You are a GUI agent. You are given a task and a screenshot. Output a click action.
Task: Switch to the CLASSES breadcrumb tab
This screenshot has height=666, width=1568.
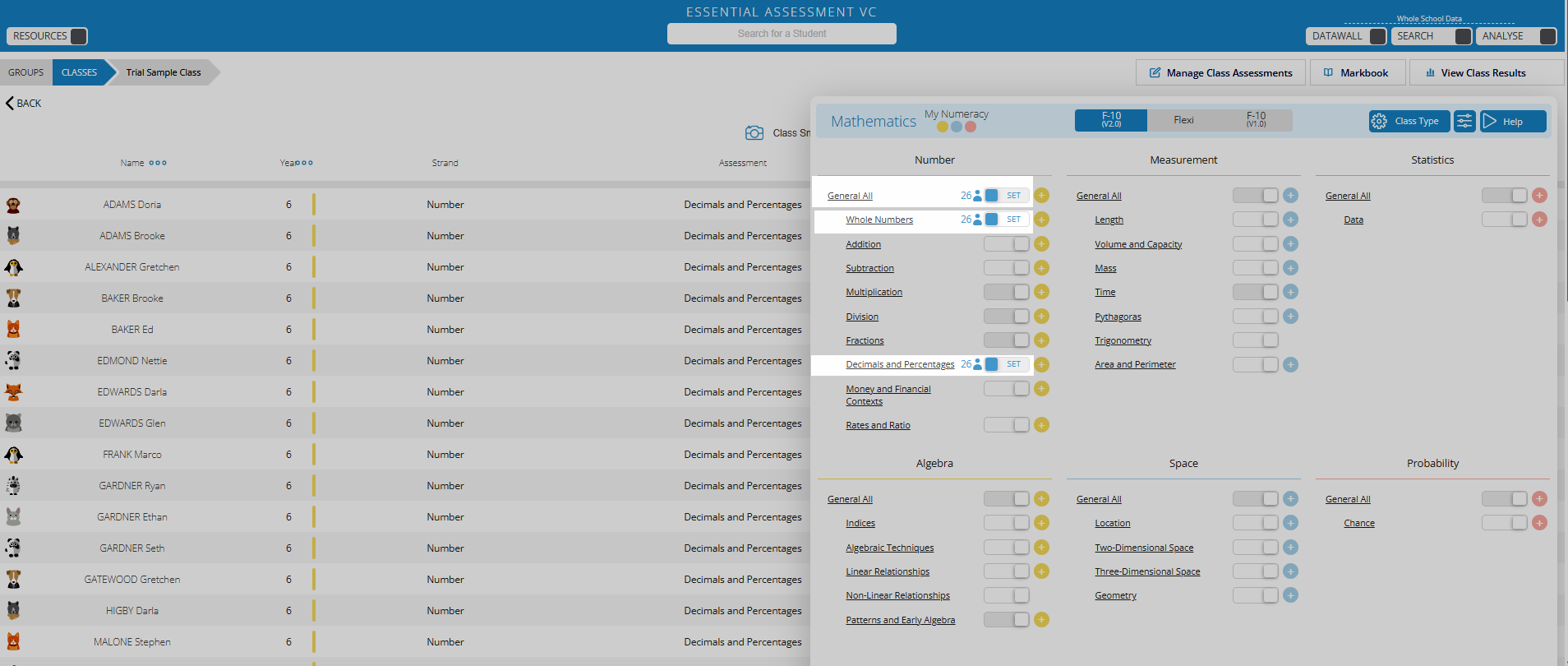click(x=80, y=72)
